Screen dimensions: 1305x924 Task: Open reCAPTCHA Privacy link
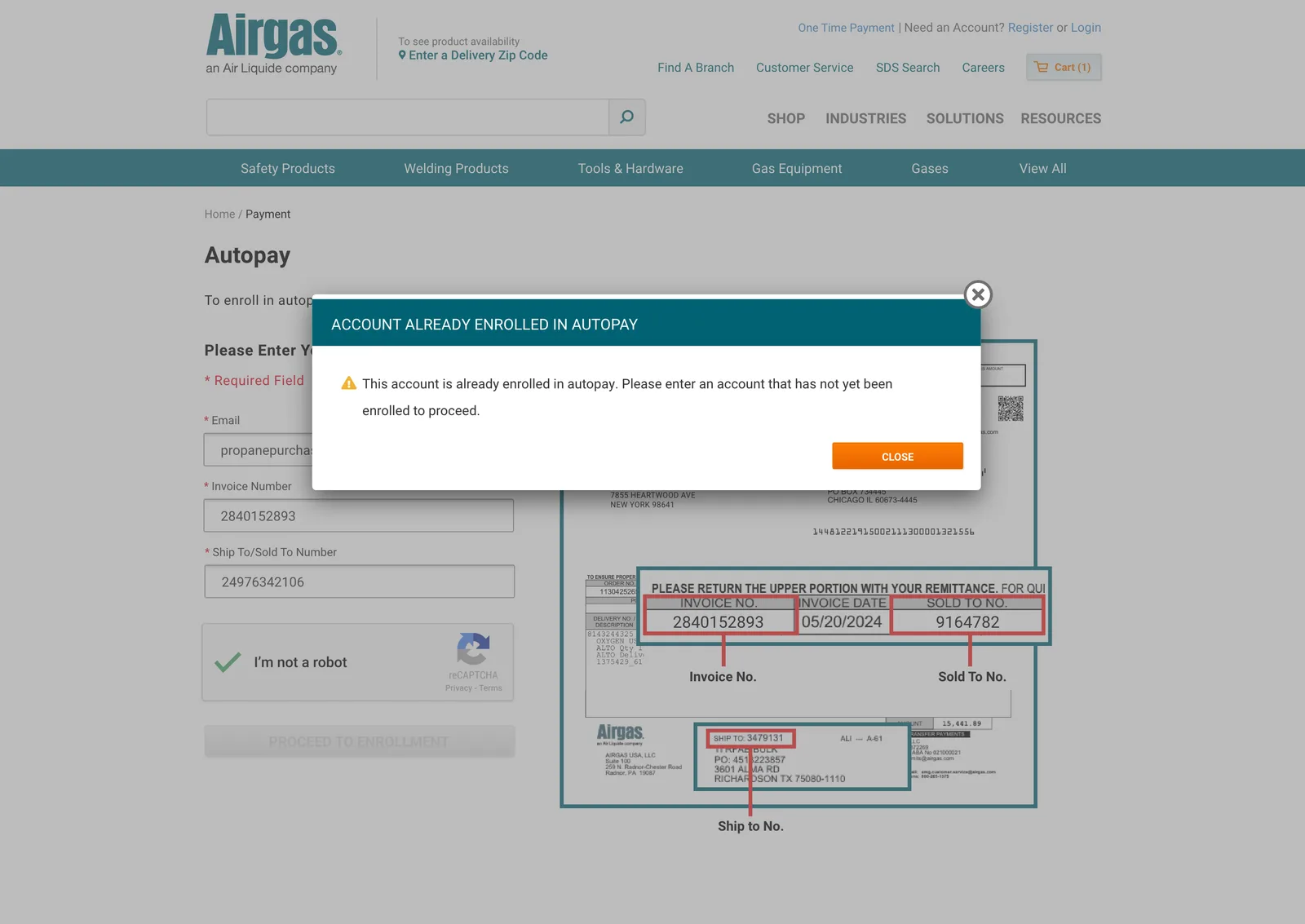(458, 688)
